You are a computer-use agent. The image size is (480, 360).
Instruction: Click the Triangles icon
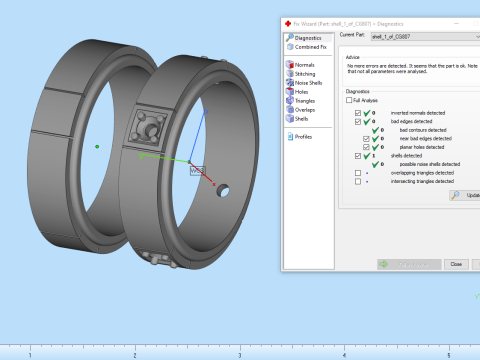(x=290, y=100)
